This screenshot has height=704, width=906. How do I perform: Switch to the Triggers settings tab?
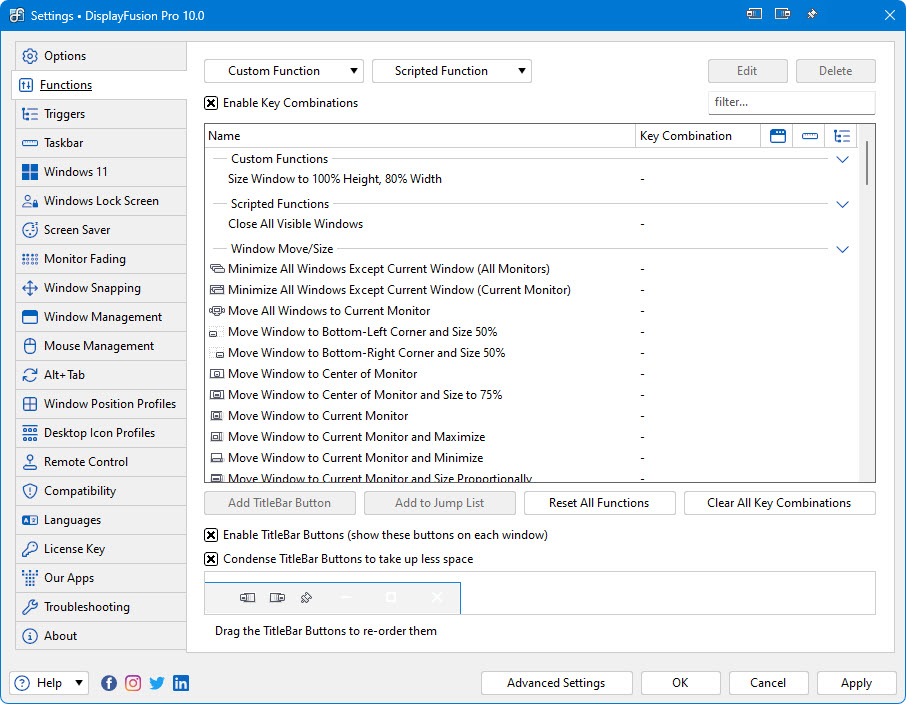[x=65, y=114]
